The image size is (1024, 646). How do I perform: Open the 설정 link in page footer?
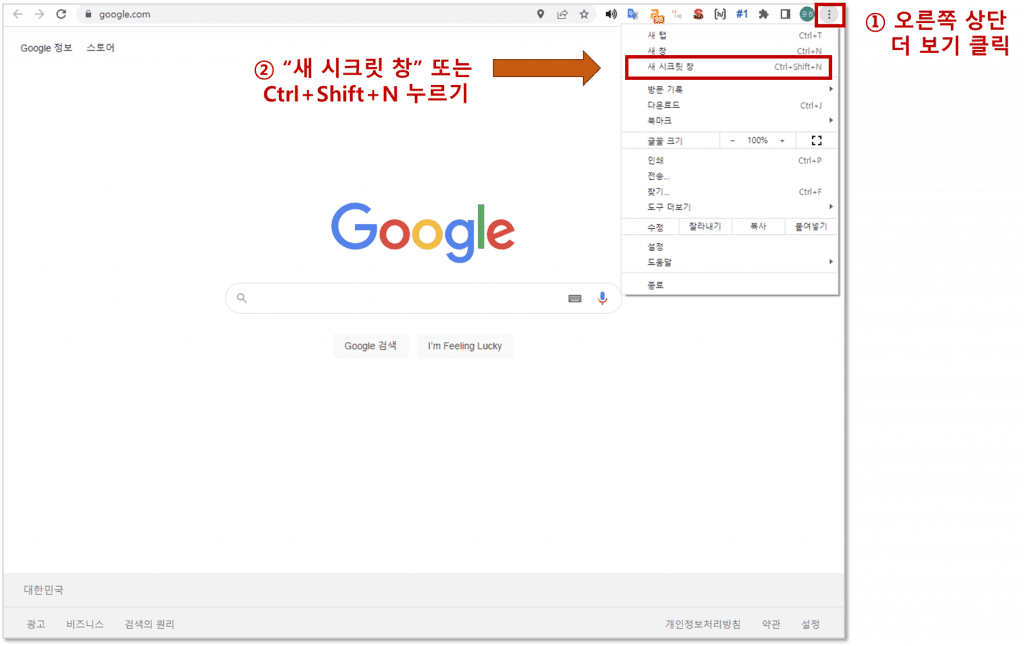click(x=810, y=624)
